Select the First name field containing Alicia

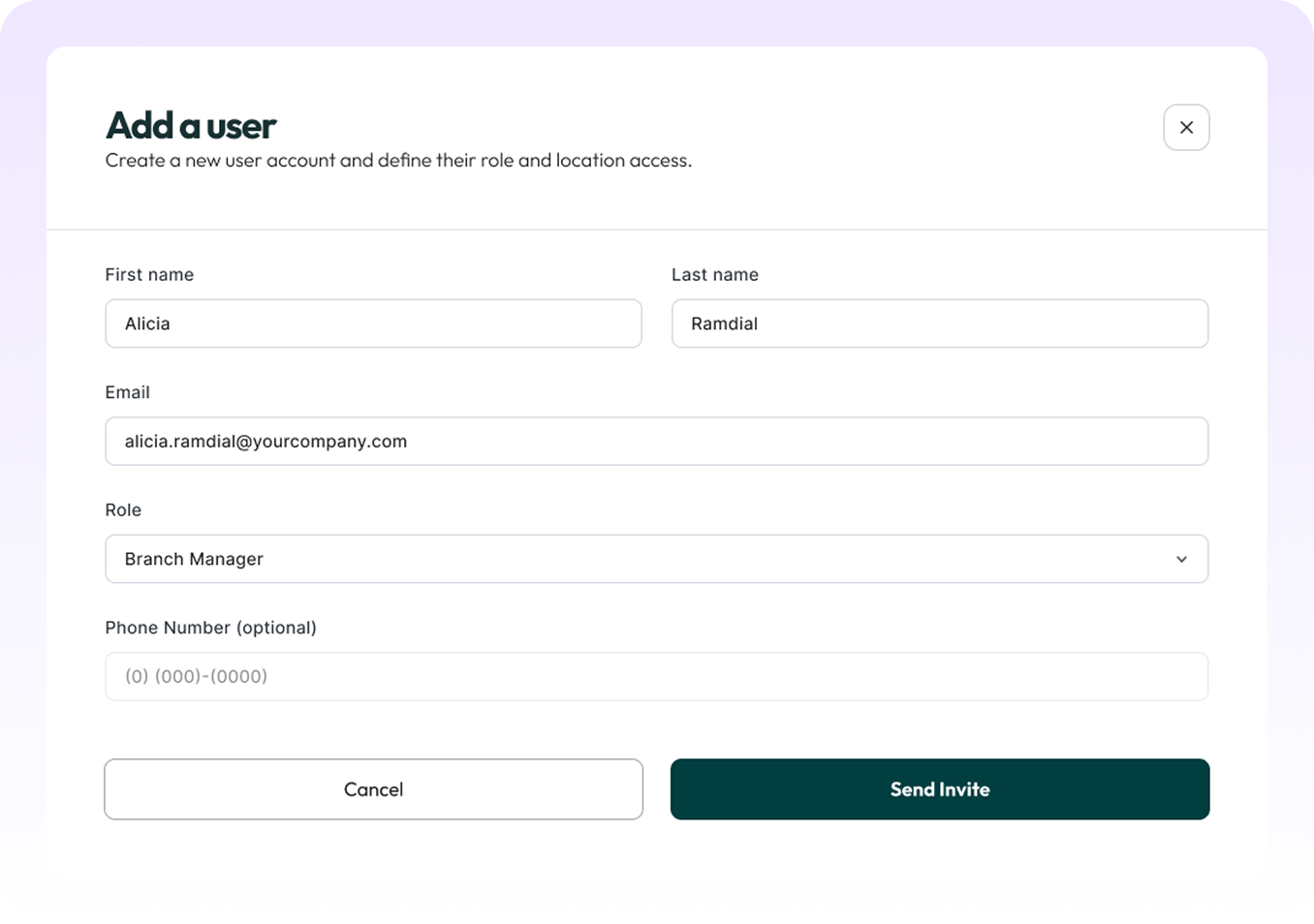[373, 323]
